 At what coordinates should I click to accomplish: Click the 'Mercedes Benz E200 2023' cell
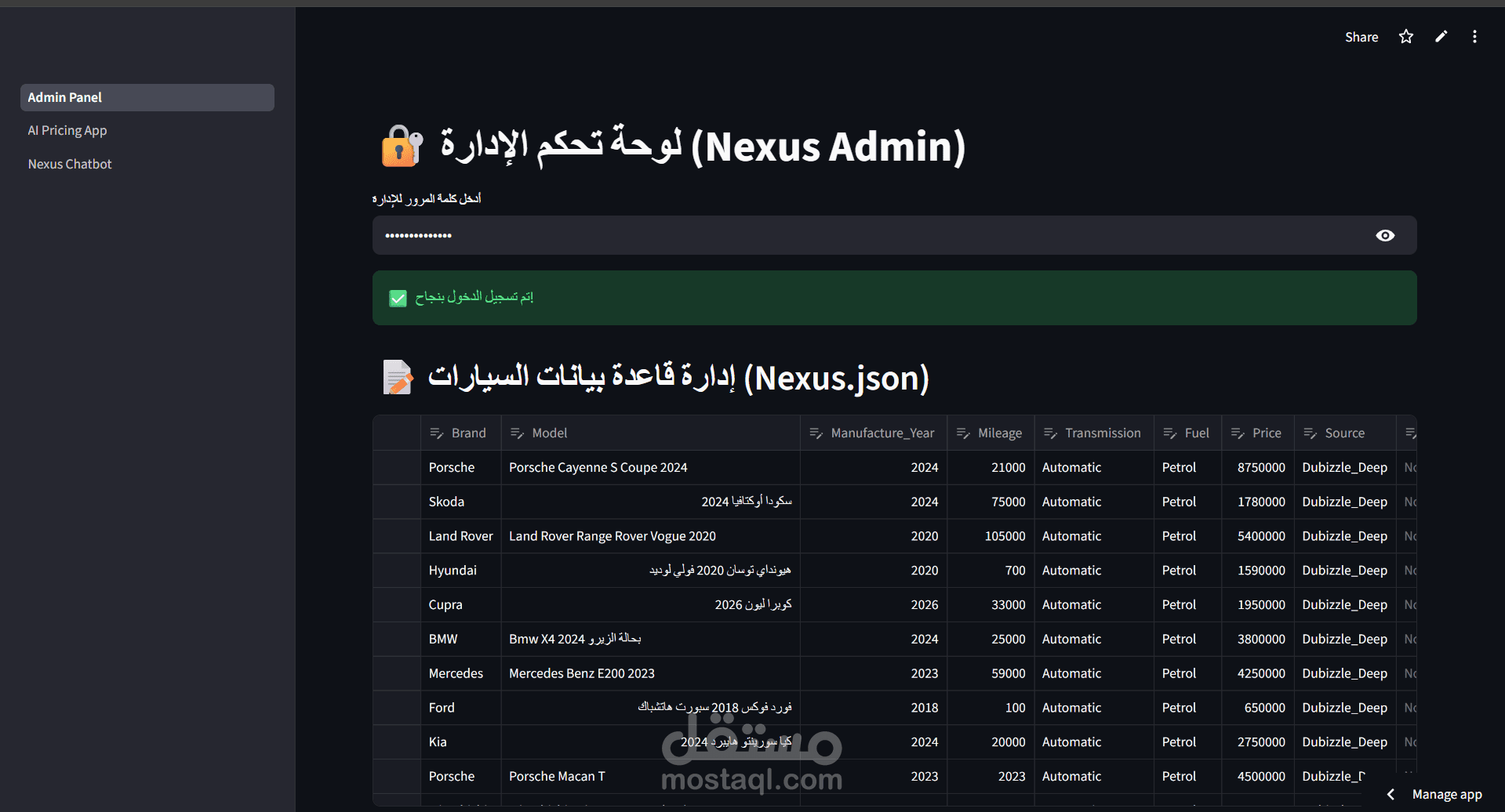click(x=651, y=673)
